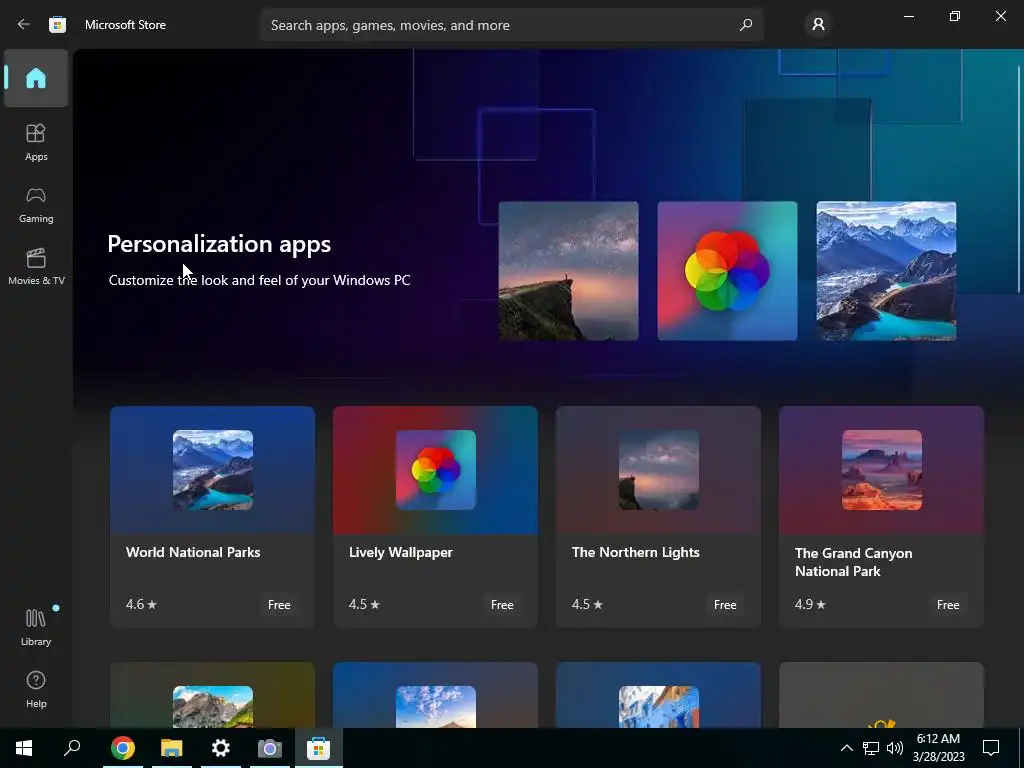Screen dimensions: 1024x768
Task: Open Movies & TV section in sidebar
Action: coord(36,266)
